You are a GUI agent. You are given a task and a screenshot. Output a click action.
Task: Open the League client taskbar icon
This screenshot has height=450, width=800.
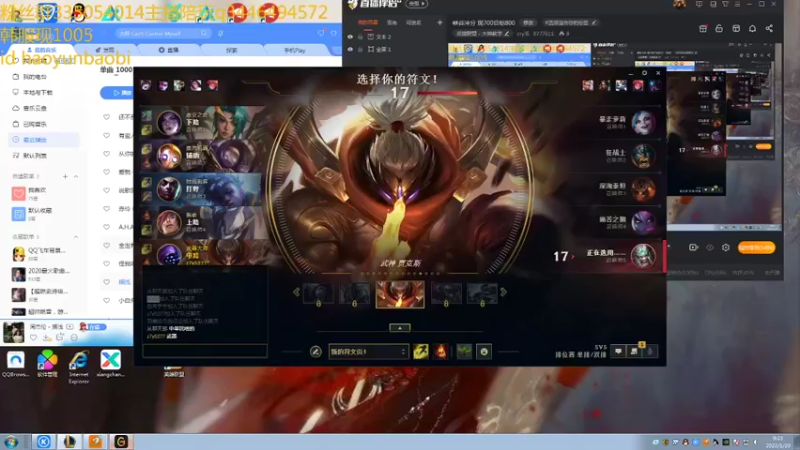pos(69,442)
